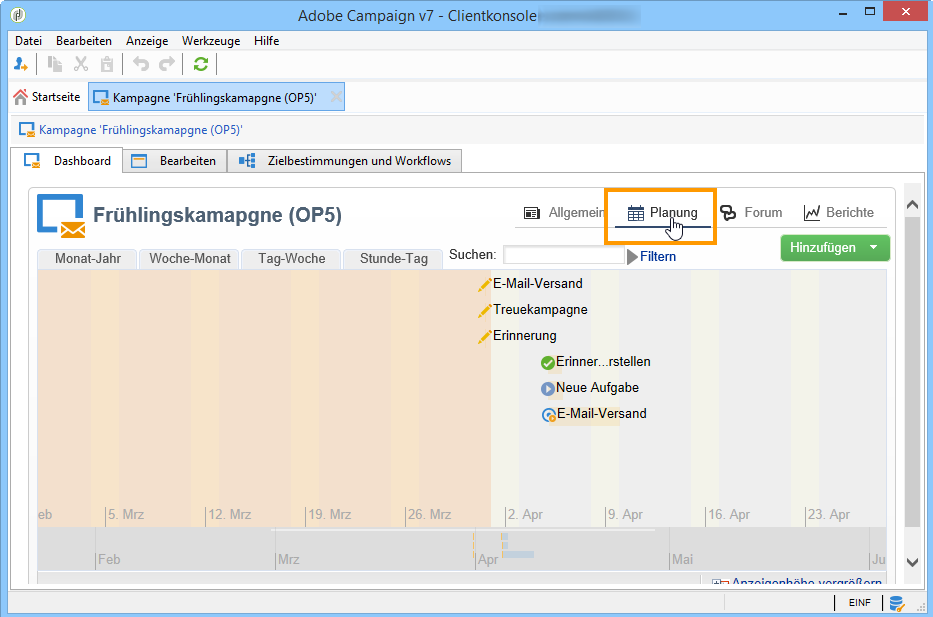
Task: Click status icon beside lower E-Mail-Versand
Action: click(549, 415)
